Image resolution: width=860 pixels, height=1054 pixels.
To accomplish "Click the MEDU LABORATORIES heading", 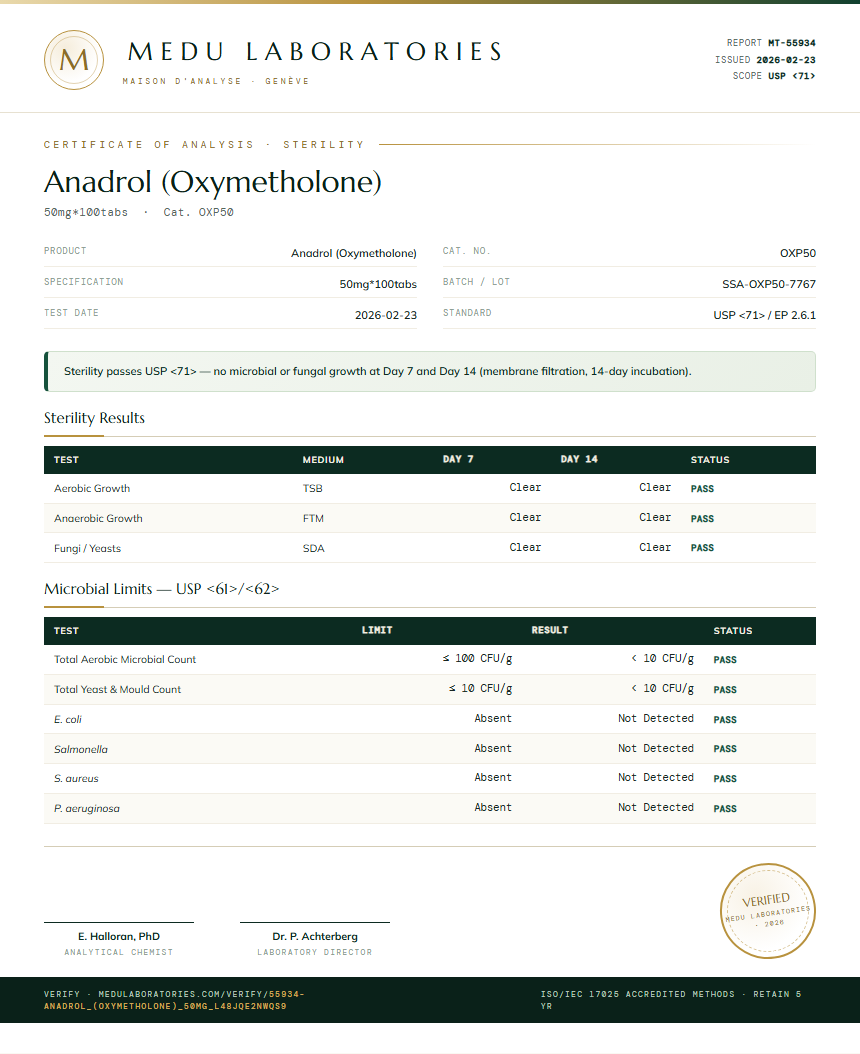I will (315, 52).
